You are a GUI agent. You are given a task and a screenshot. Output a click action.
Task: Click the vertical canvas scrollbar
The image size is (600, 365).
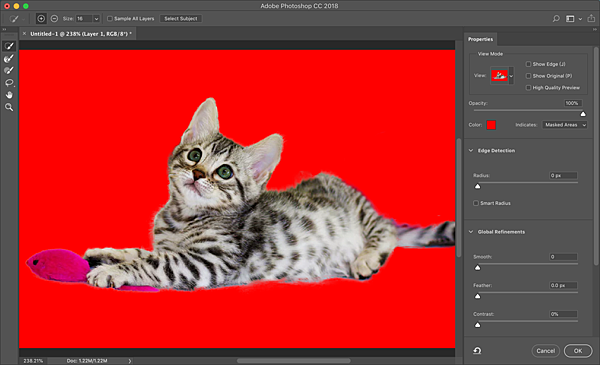pos(459,197)
